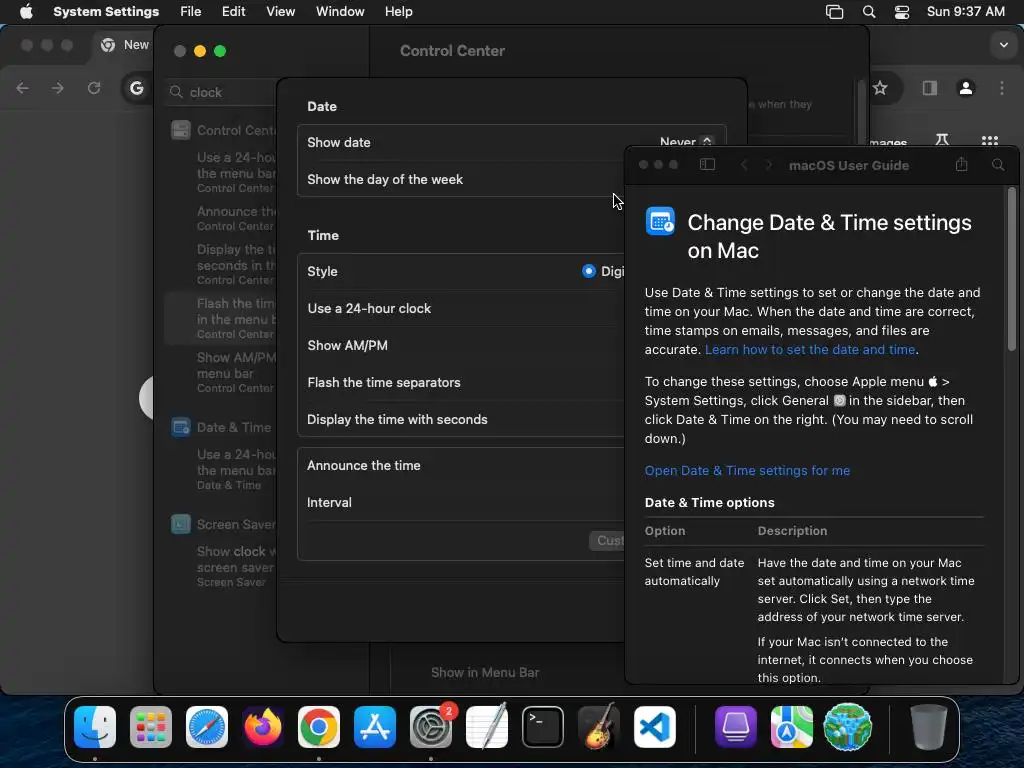Open Maps from the Dock

pyautogui.click(x=792, y=727)
